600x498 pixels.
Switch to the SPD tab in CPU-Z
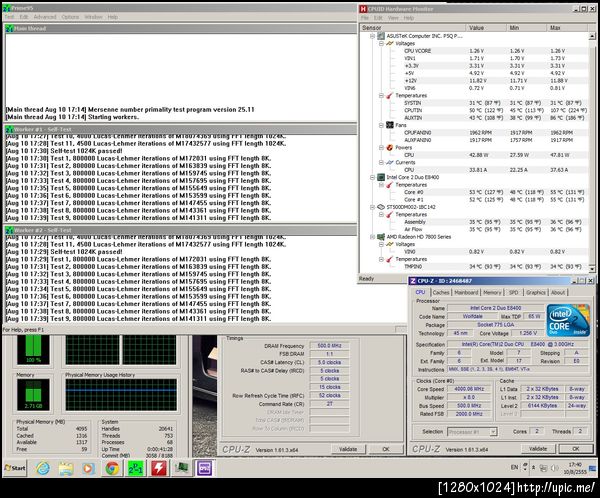(x=514, y=292)
